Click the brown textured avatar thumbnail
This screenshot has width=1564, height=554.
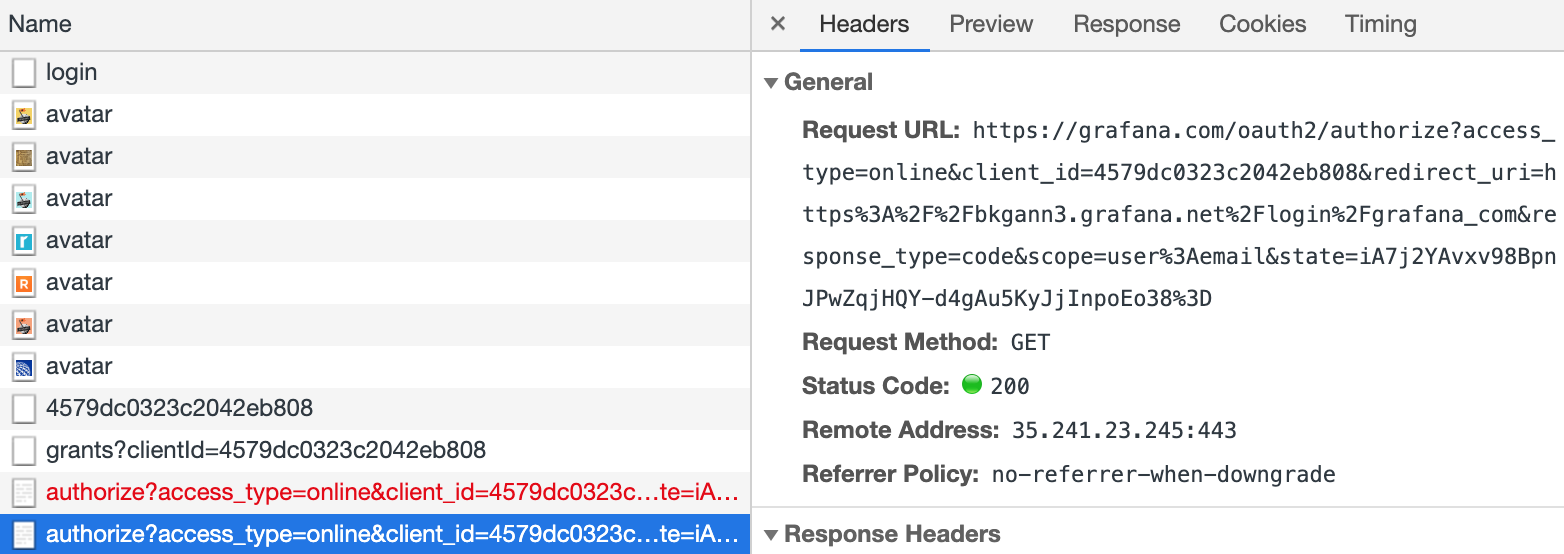pos(24,157)
